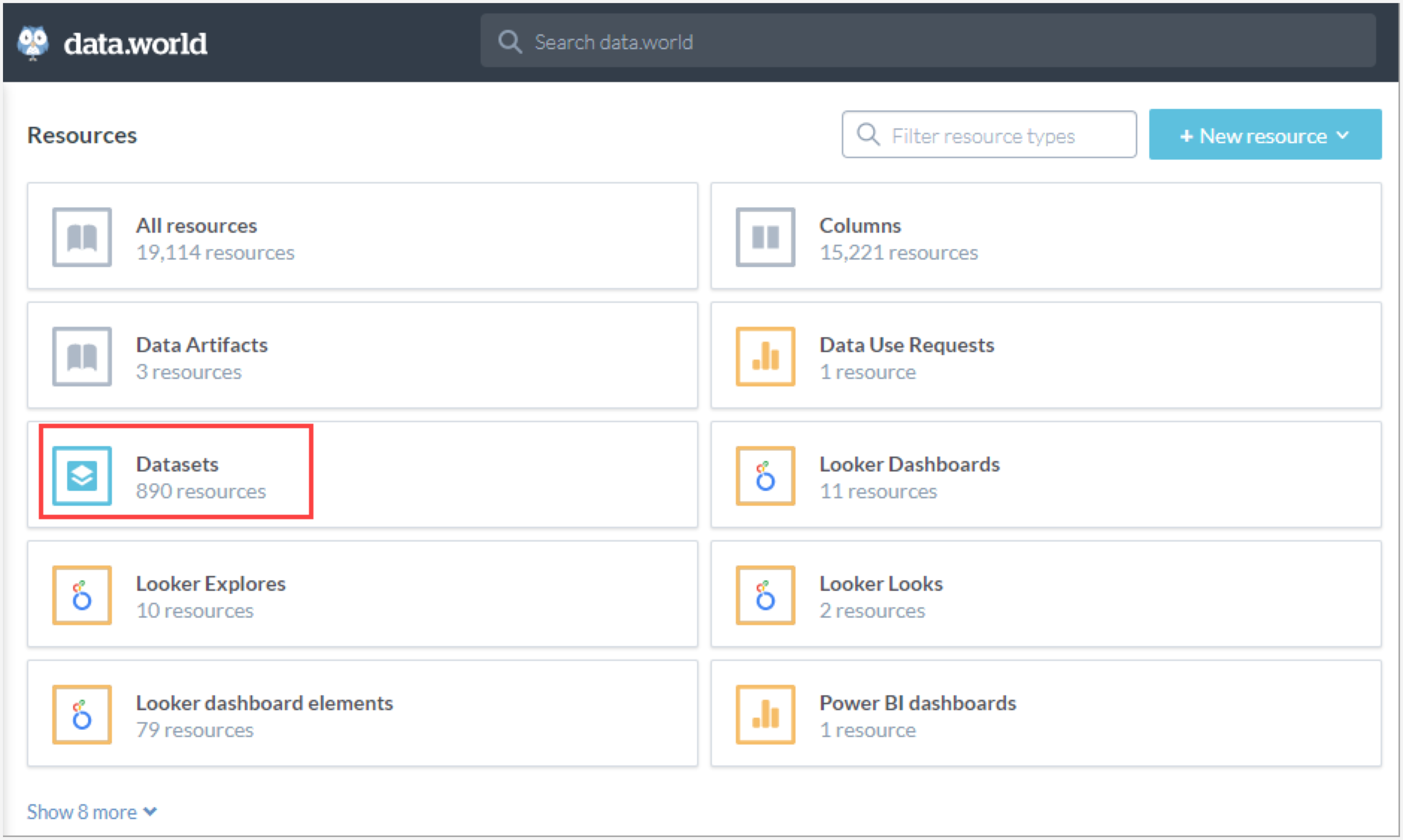Image resolution: width=1403 pixels, height=840 pixels.
Task: Click the Looker Looks icon
Action: tap(765, 595)
